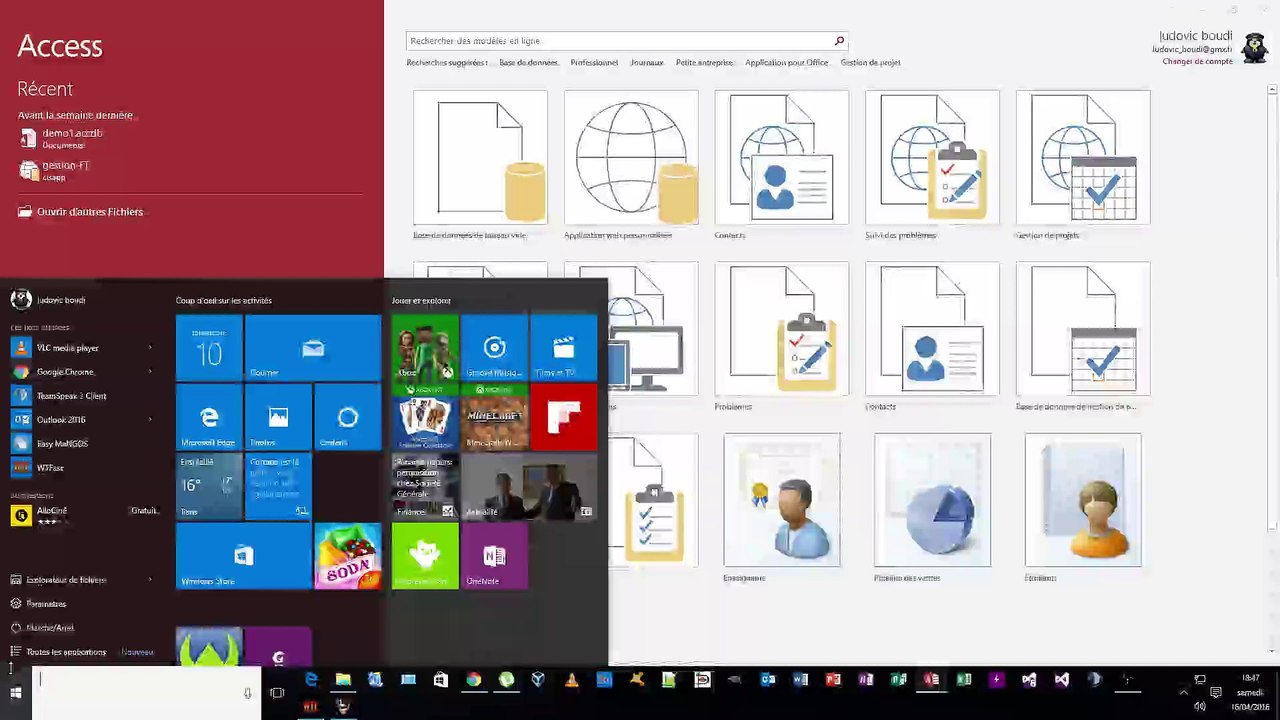
Task: Open the Courrier mail tile
Action: [x=313, y=348]
